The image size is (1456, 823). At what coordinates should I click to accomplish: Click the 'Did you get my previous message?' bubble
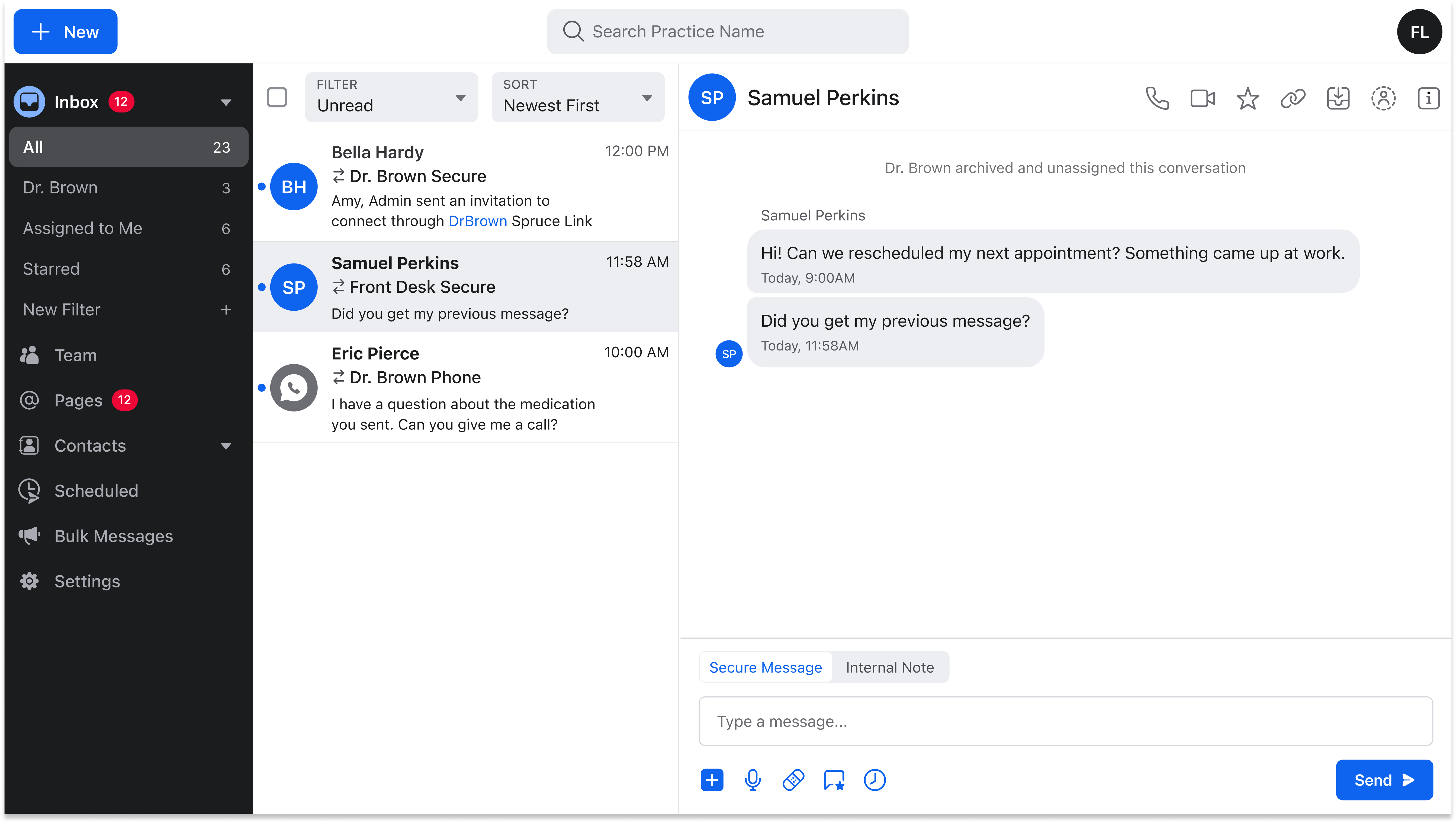point(895,332)
